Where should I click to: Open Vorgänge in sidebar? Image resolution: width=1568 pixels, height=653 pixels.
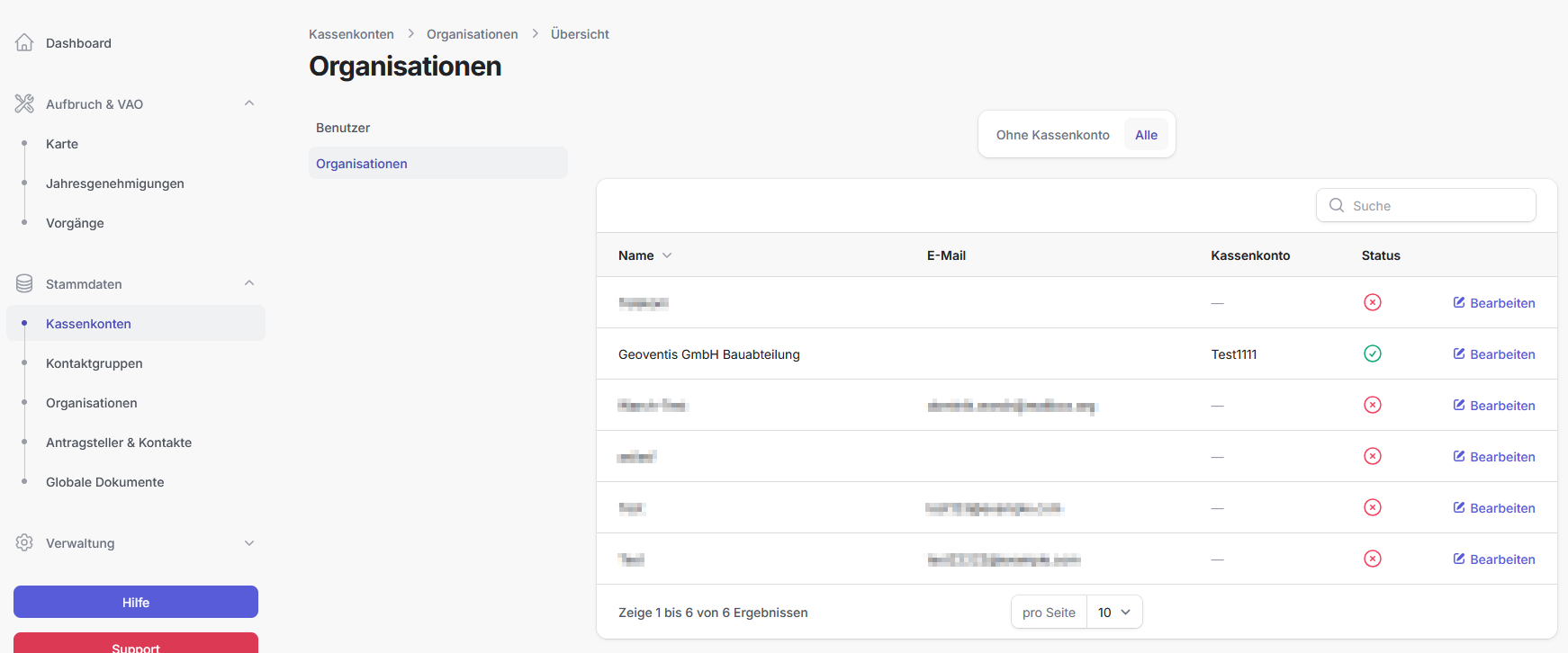pos(75,223)
